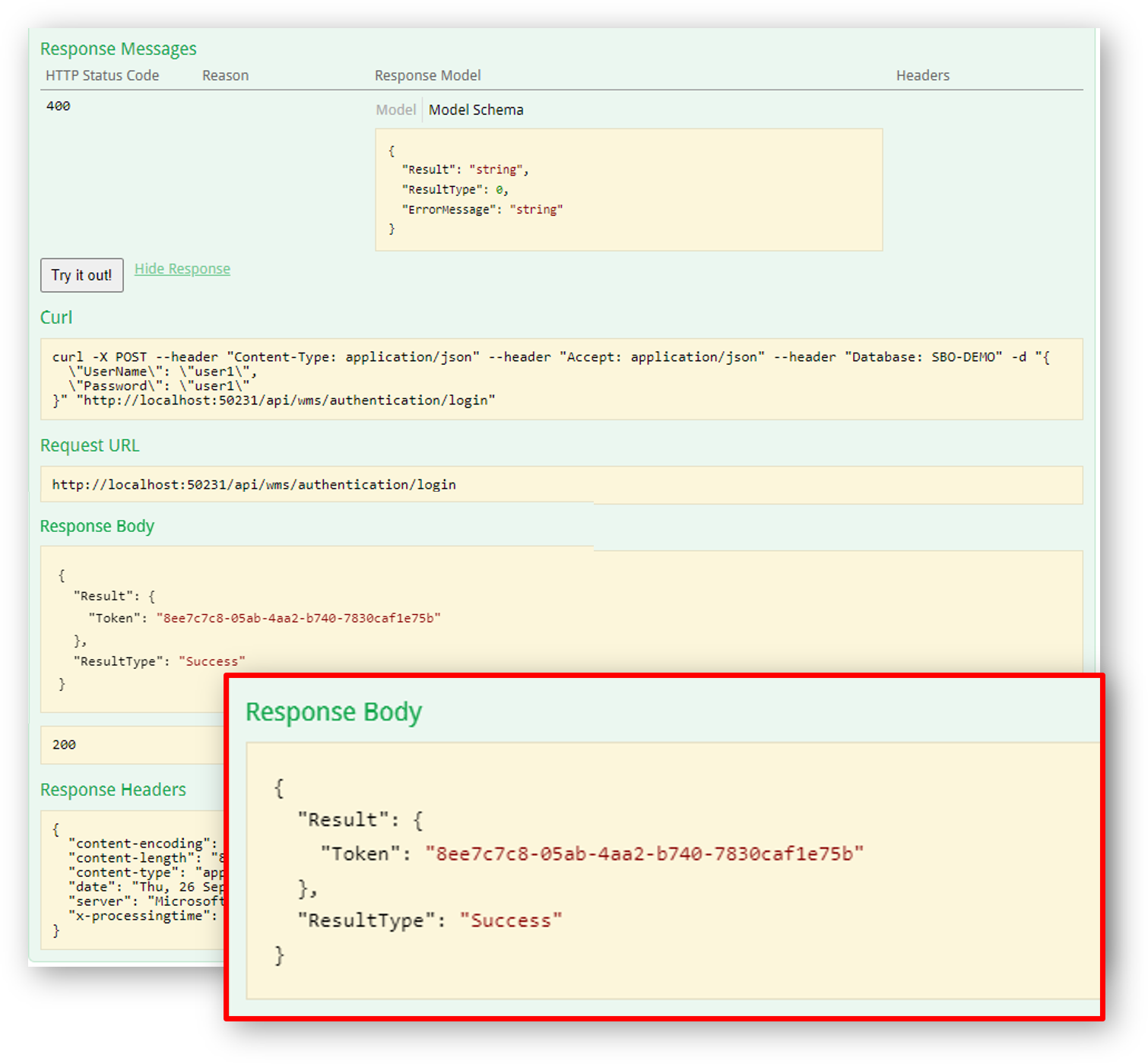Switch to the Model tab
Viewport: 1148px width, 1064px height.
395,110
